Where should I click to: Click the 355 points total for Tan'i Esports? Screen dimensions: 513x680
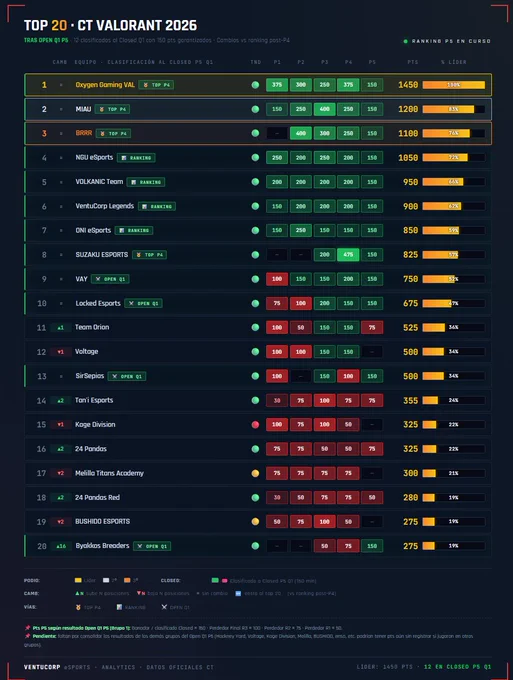(x=411, y=401)
